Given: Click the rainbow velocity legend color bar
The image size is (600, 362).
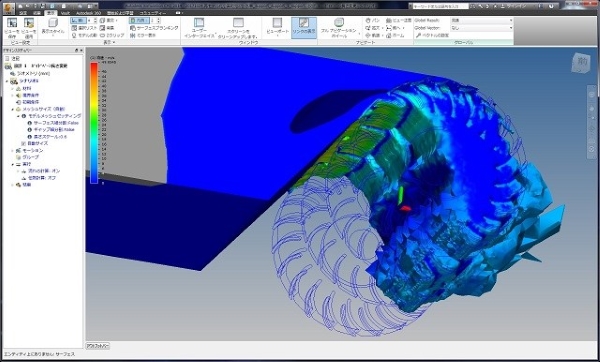Looking at the screenshot, I should coord(94,122).
